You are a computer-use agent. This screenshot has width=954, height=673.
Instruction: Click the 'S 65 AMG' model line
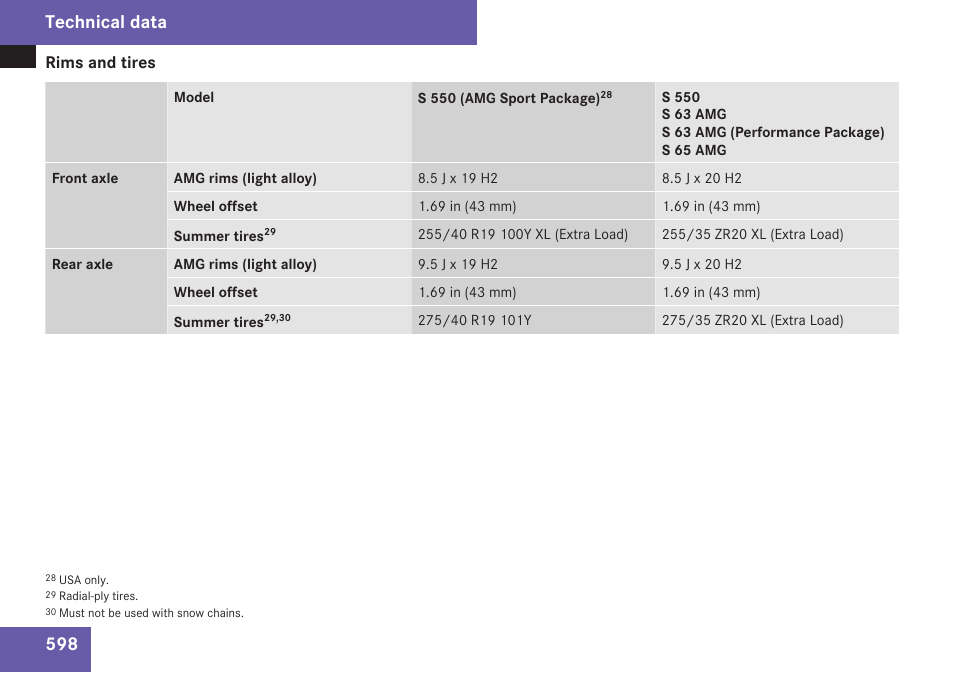(x=694, y=150)
